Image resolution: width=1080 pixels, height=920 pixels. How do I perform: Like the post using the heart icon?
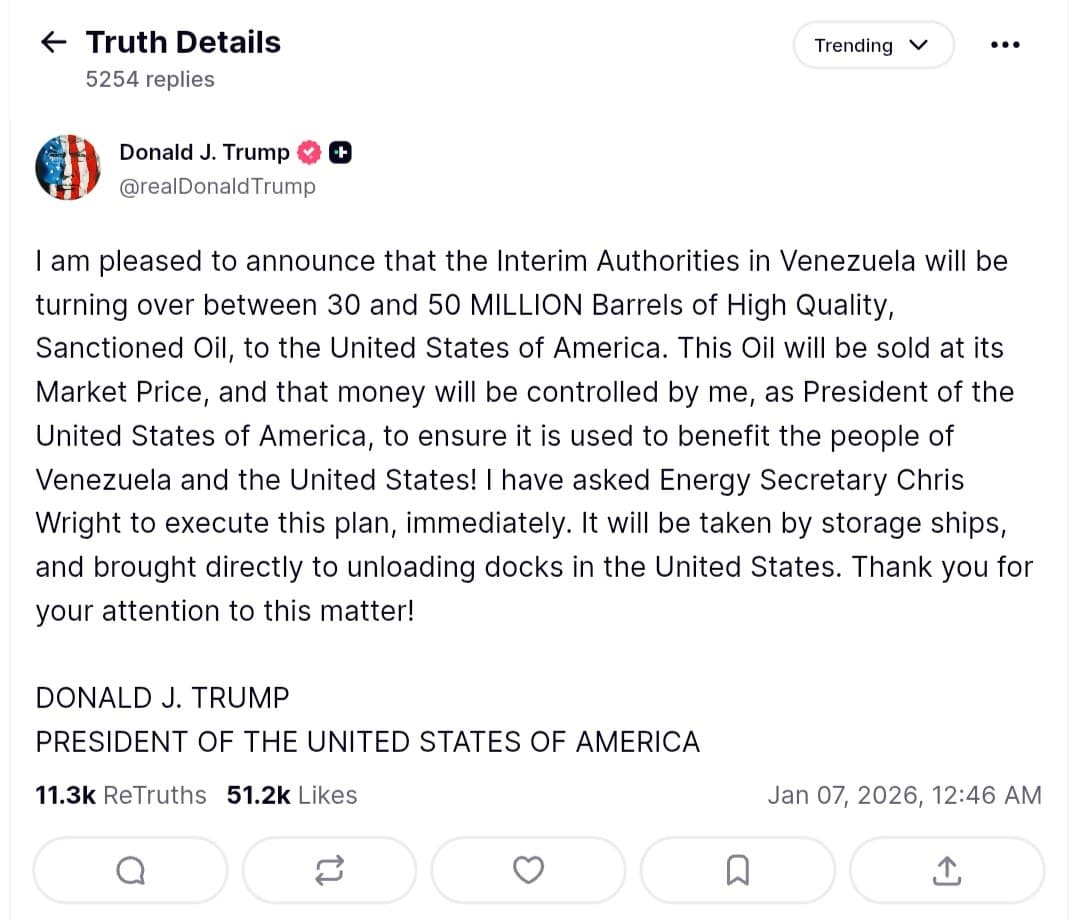[528, 870]
